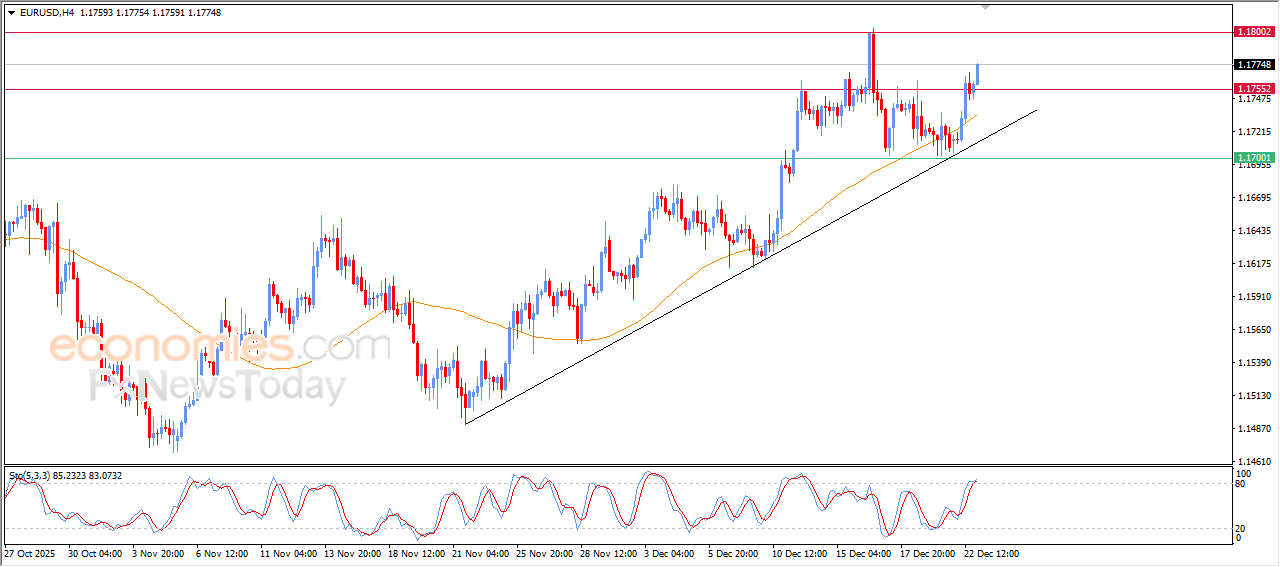Click the 11 Nov 04:00 time label
Screen dimensions: 1280x567
tap(288, 552)
